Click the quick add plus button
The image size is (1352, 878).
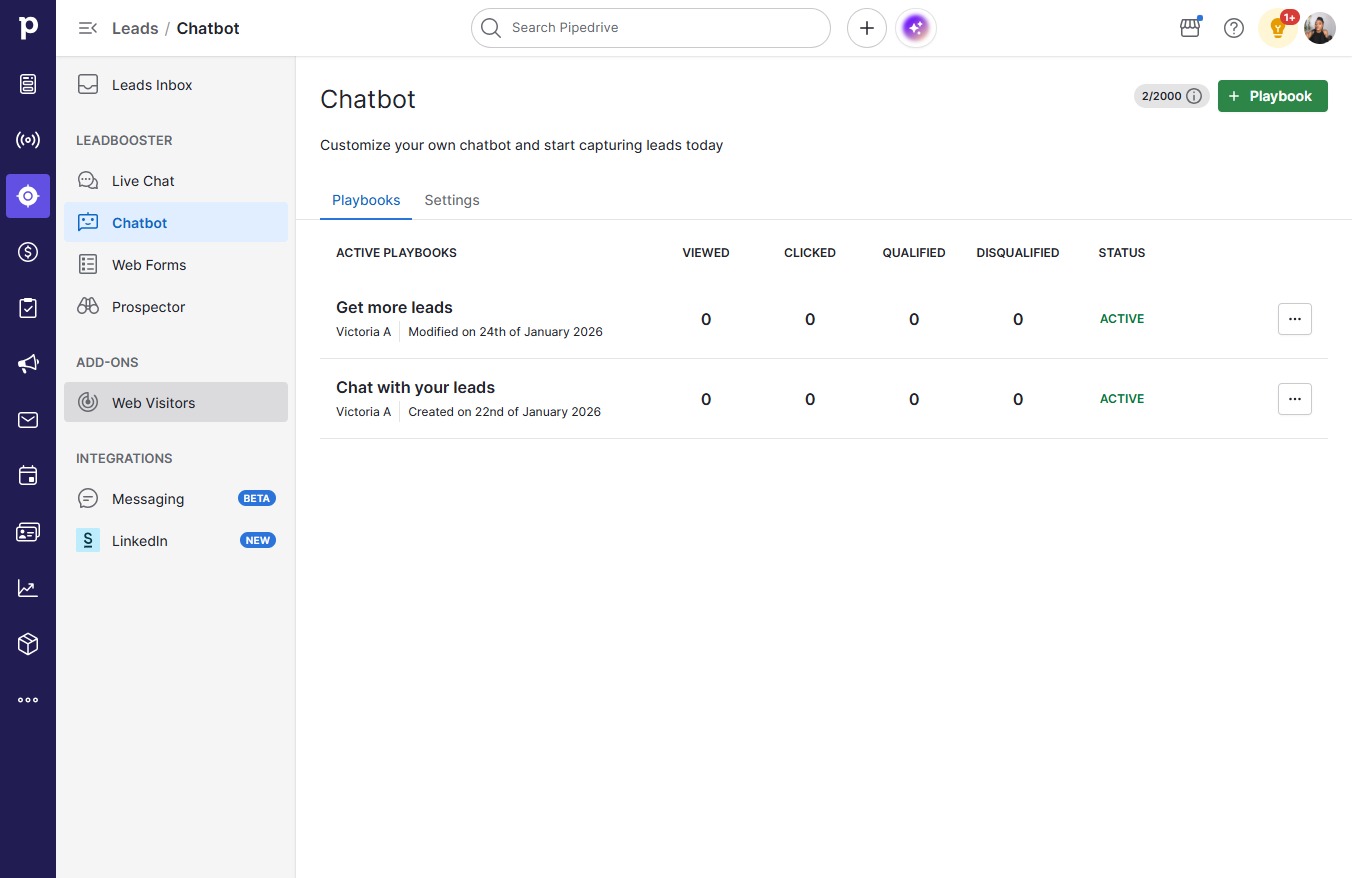(867, 28)
